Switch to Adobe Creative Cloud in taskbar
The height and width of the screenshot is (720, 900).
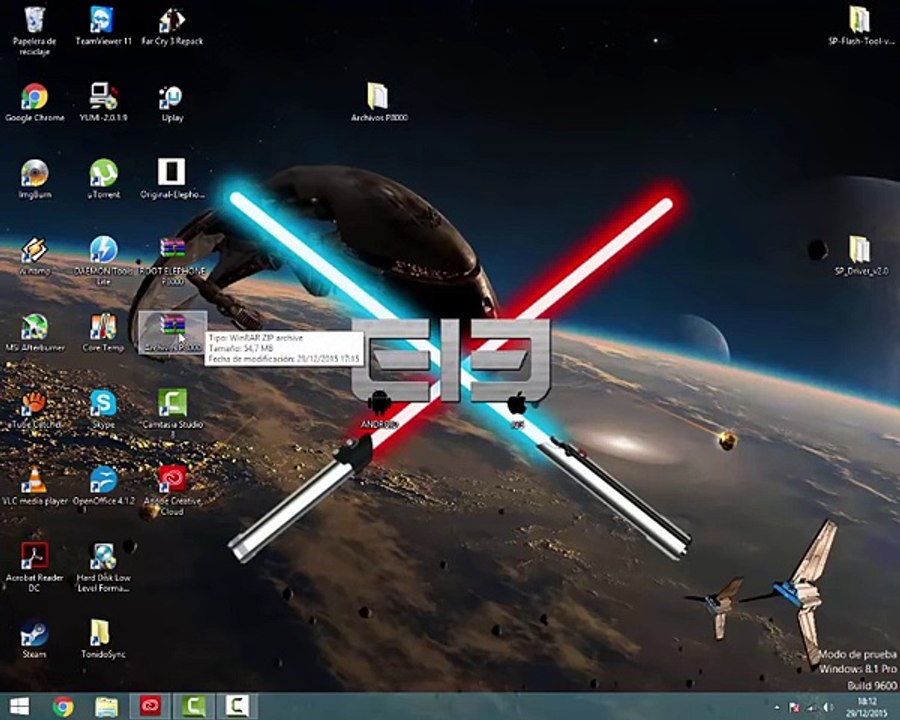click(150, 706)
